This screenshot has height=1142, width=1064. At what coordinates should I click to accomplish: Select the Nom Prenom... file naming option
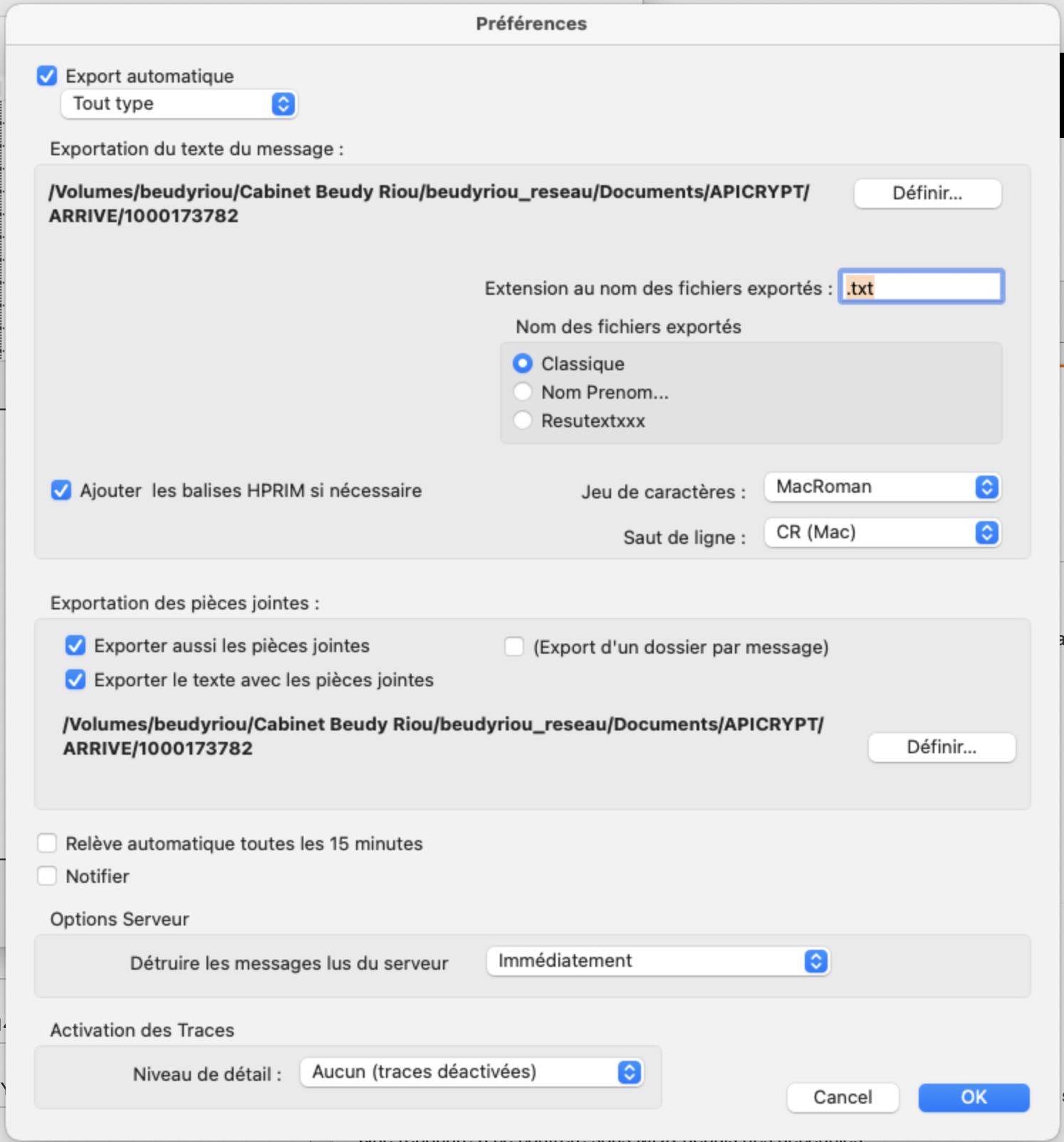(x=523, y=392)
